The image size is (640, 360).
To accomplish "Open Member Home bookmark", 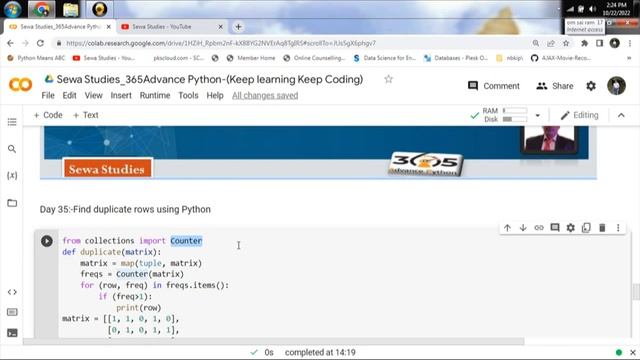I will (x=251, y=58).
